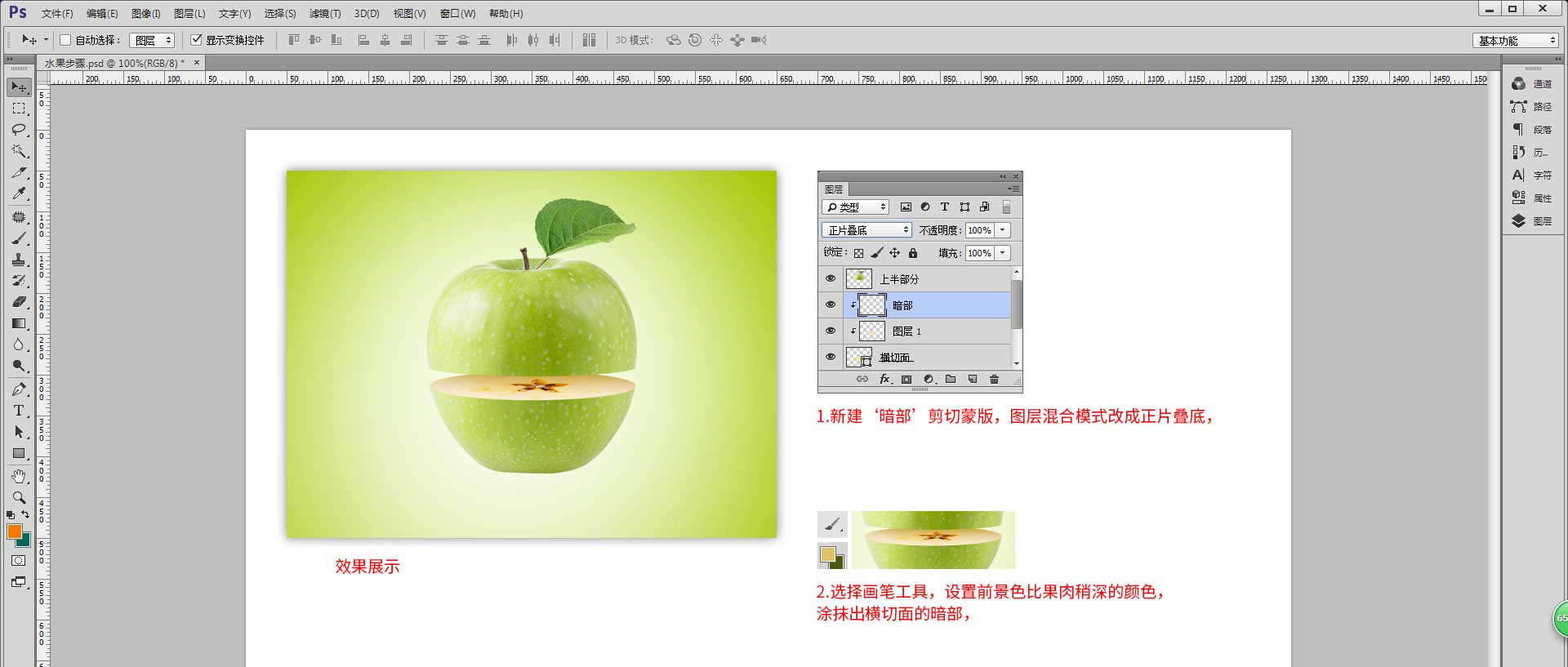Open the 文件(F) menu
The image size is (1568, 667).
pos(57,14)
